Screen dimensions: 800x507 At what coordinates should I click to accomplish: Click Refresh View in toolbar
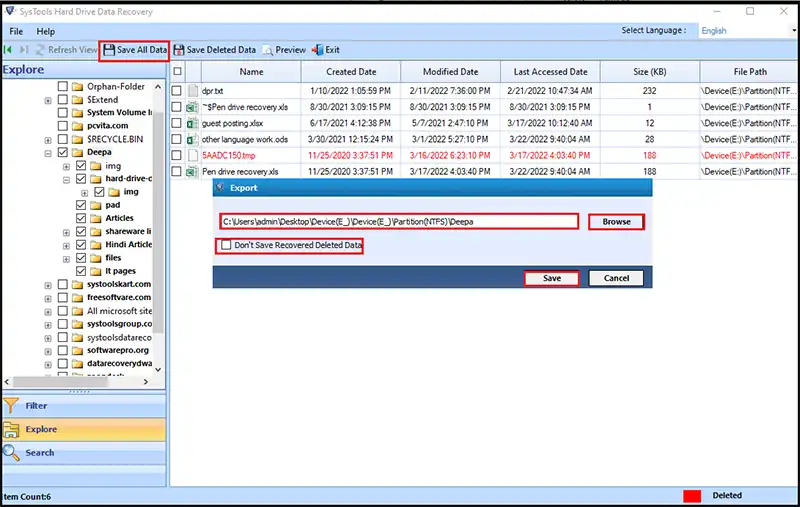(66, 50)
